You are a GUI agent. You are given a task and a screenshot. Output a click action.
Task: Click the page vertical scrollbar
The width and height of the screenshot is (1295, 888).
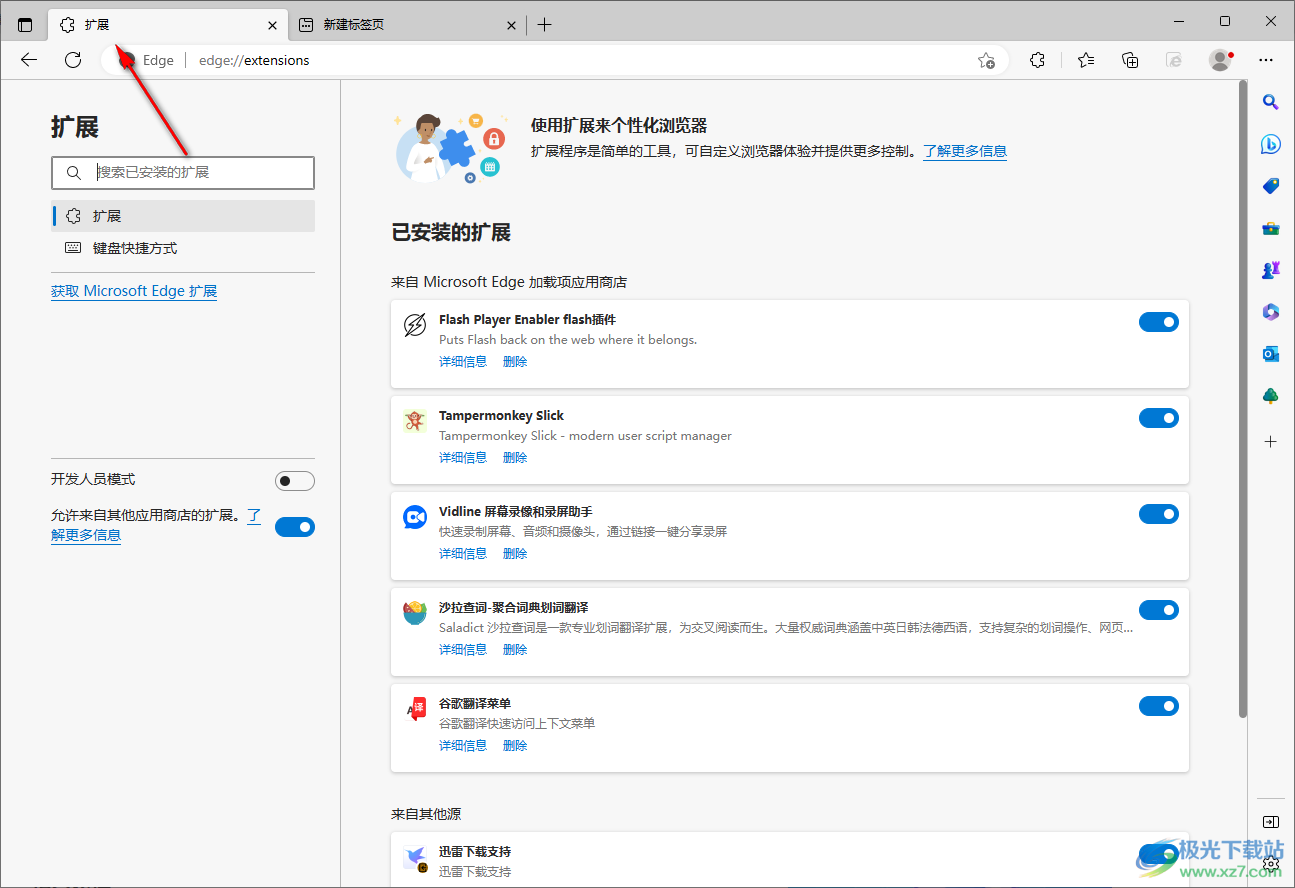point(1243,400)
